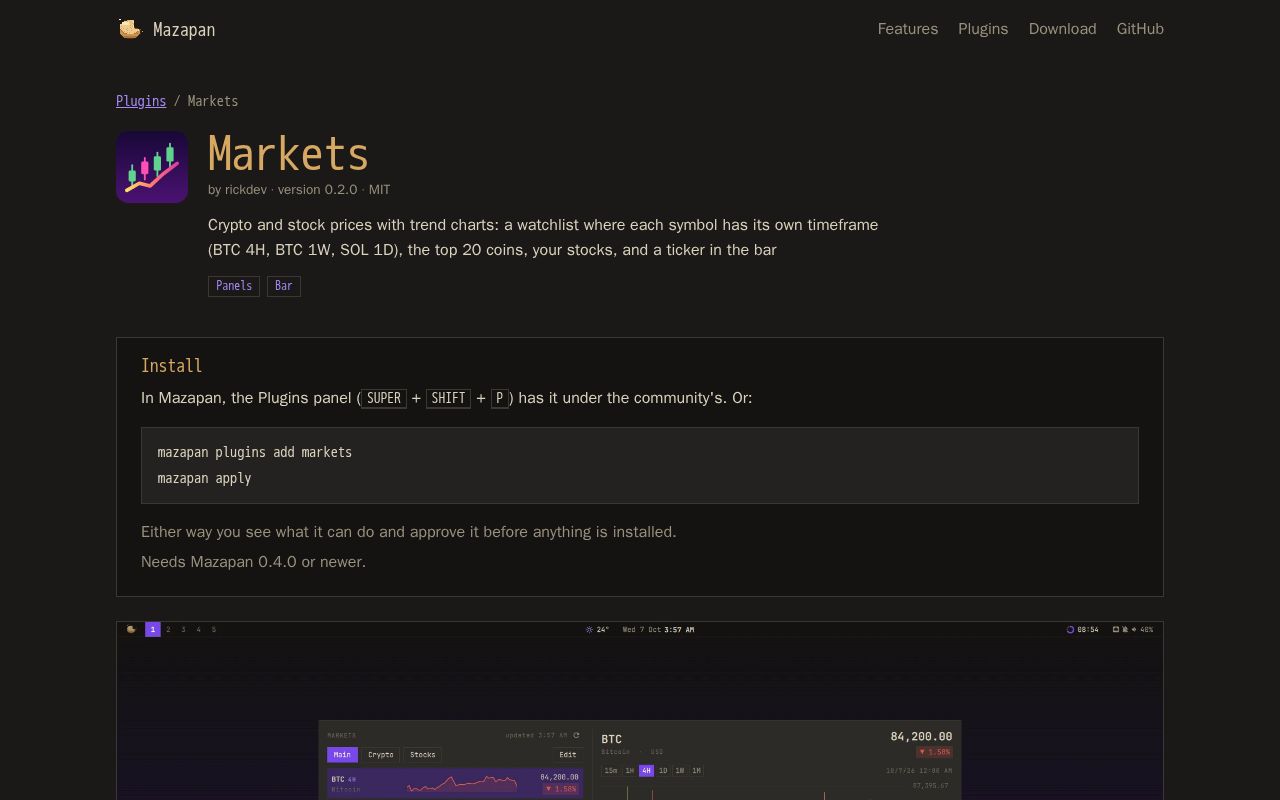Go to Plugins in the top navigation
Screen dimensions: 1280x800
(x=983, y=29)
